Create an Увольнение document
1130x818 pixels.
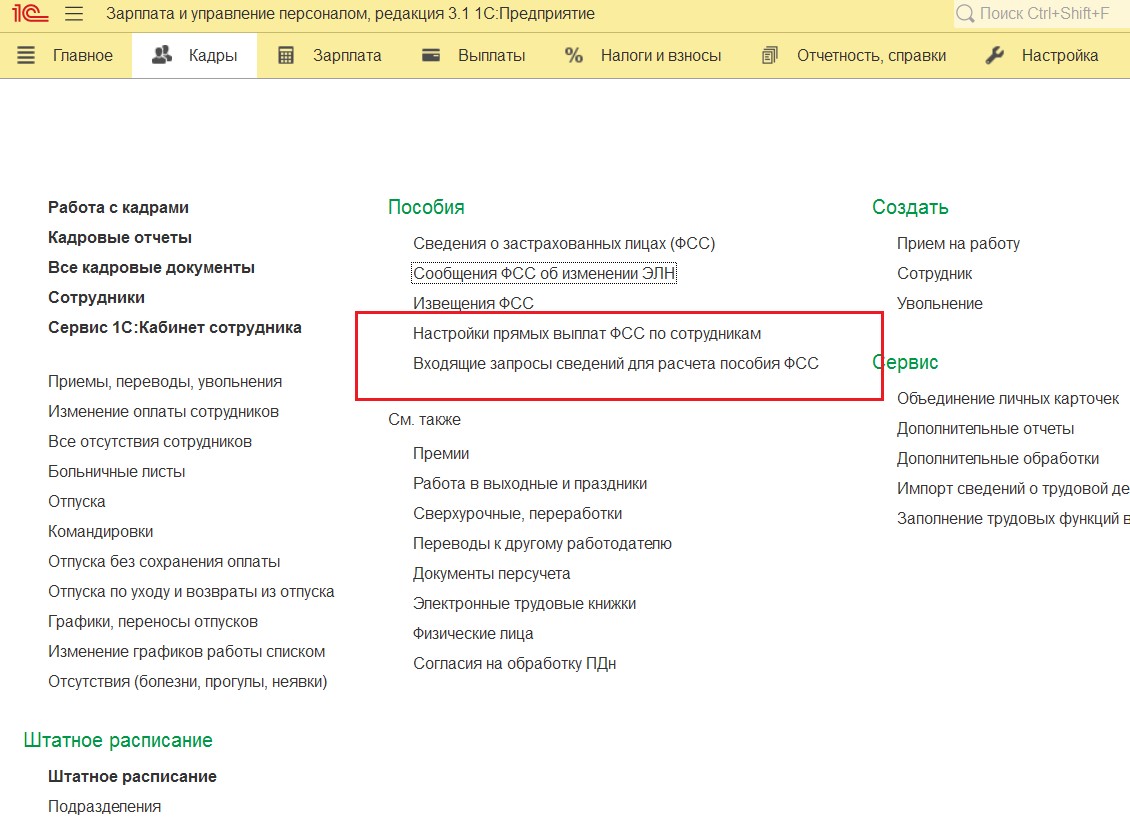(x=940, y=304)
